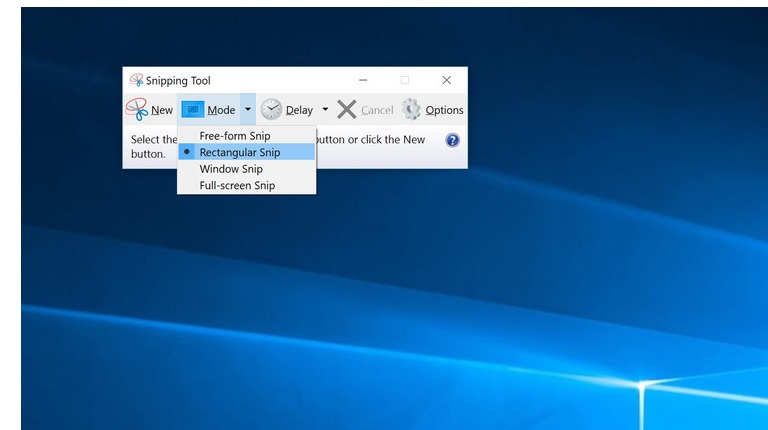Screen dimensions: 768x430
Task: Select Rectangular Snip mode
Action: tap(246, 152)
